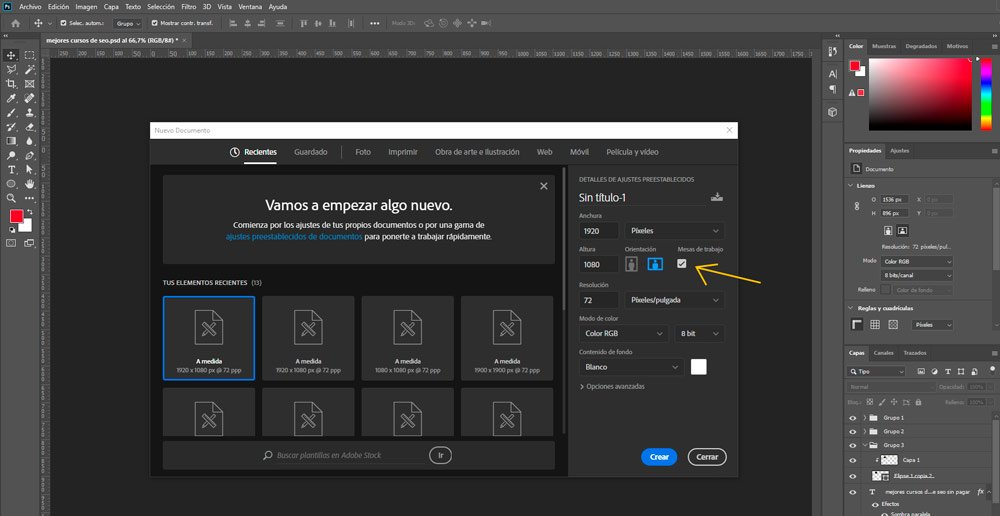Click the swap foreground/background colors arrow
Screen dimensions: 1000x516
(28, 213)
